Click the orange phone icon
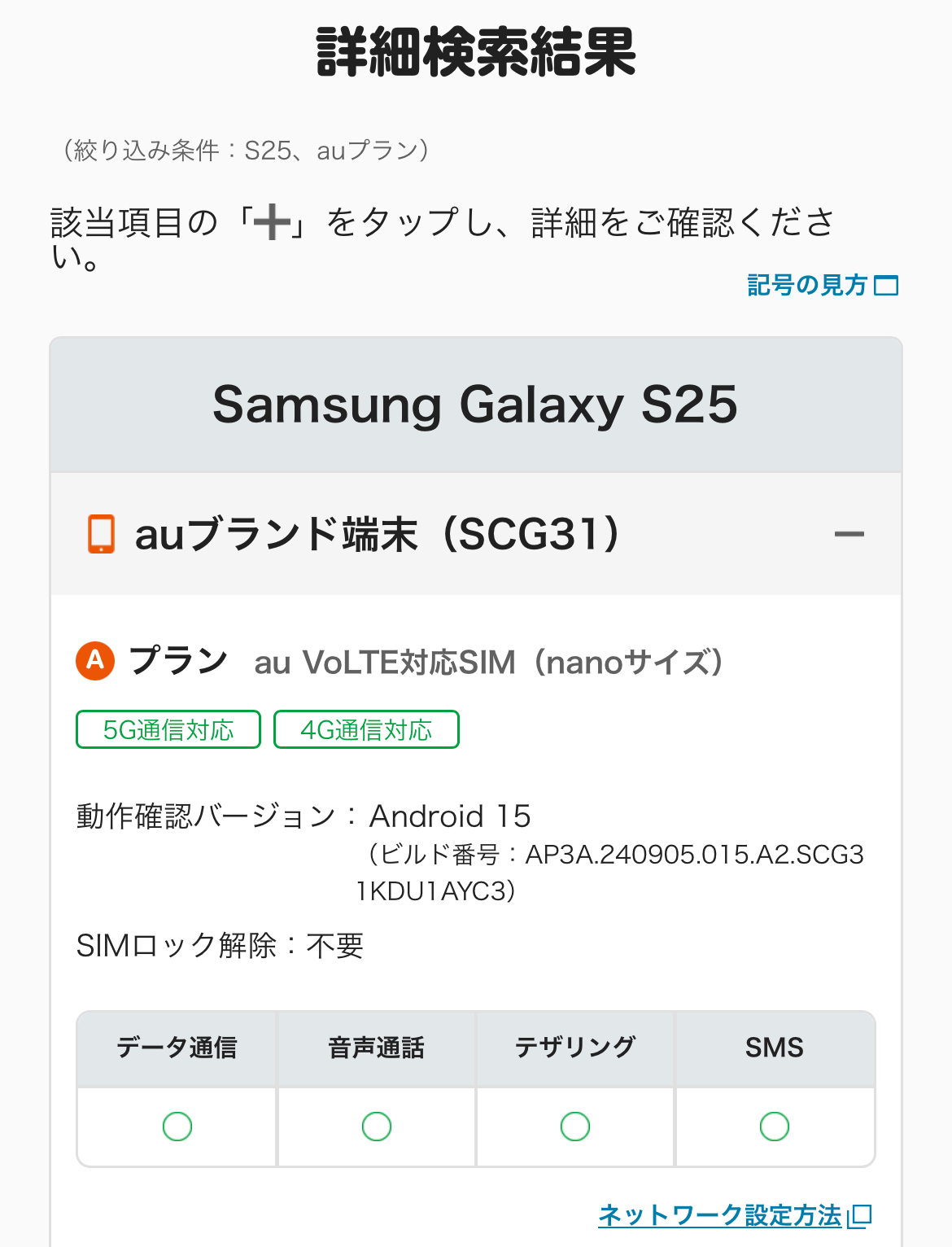 click(x=101, y=534)
